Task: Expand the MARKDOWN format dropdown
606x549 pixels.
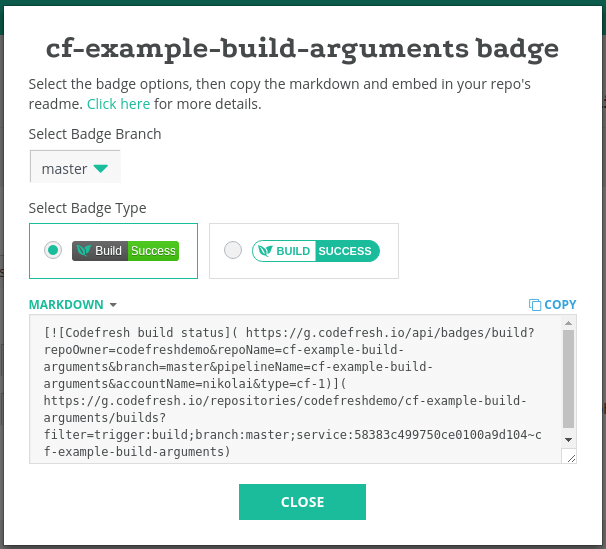Action: (73, 305)
